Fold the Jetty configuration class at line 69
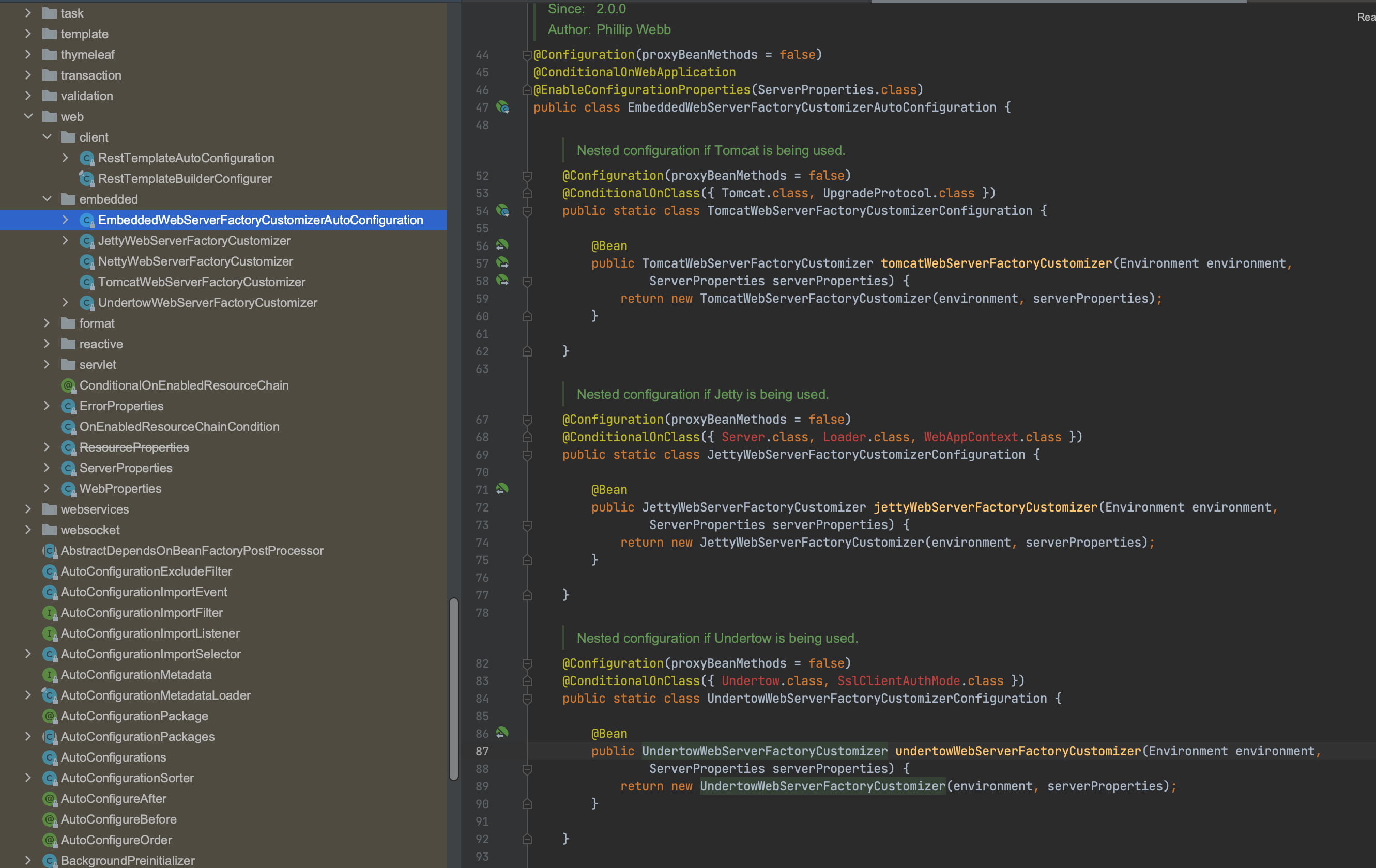 pyautogui.click(x=527, y=455)
